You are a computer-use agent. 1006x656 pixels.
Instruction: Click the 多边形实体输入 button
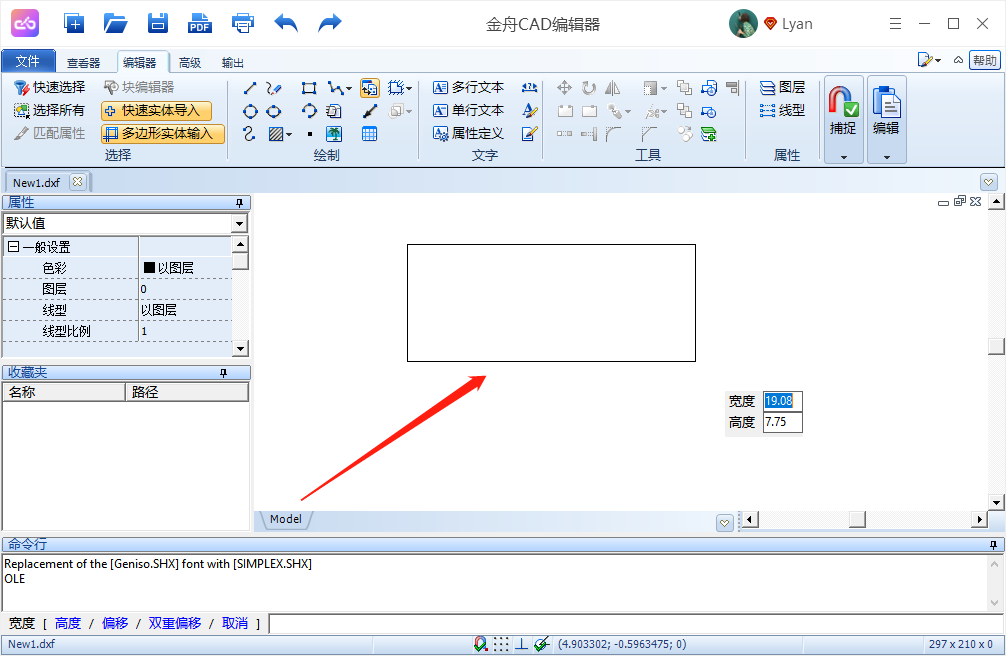click(x=163, y=134)
